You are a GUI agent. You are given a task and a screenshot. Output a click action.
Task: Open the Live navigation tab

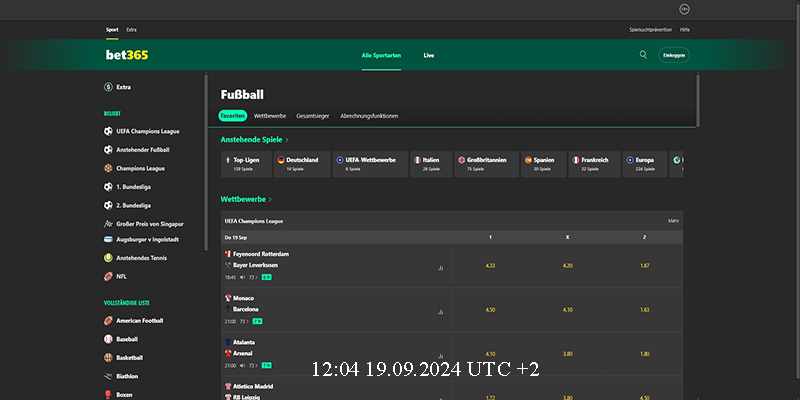click(429, 55)
